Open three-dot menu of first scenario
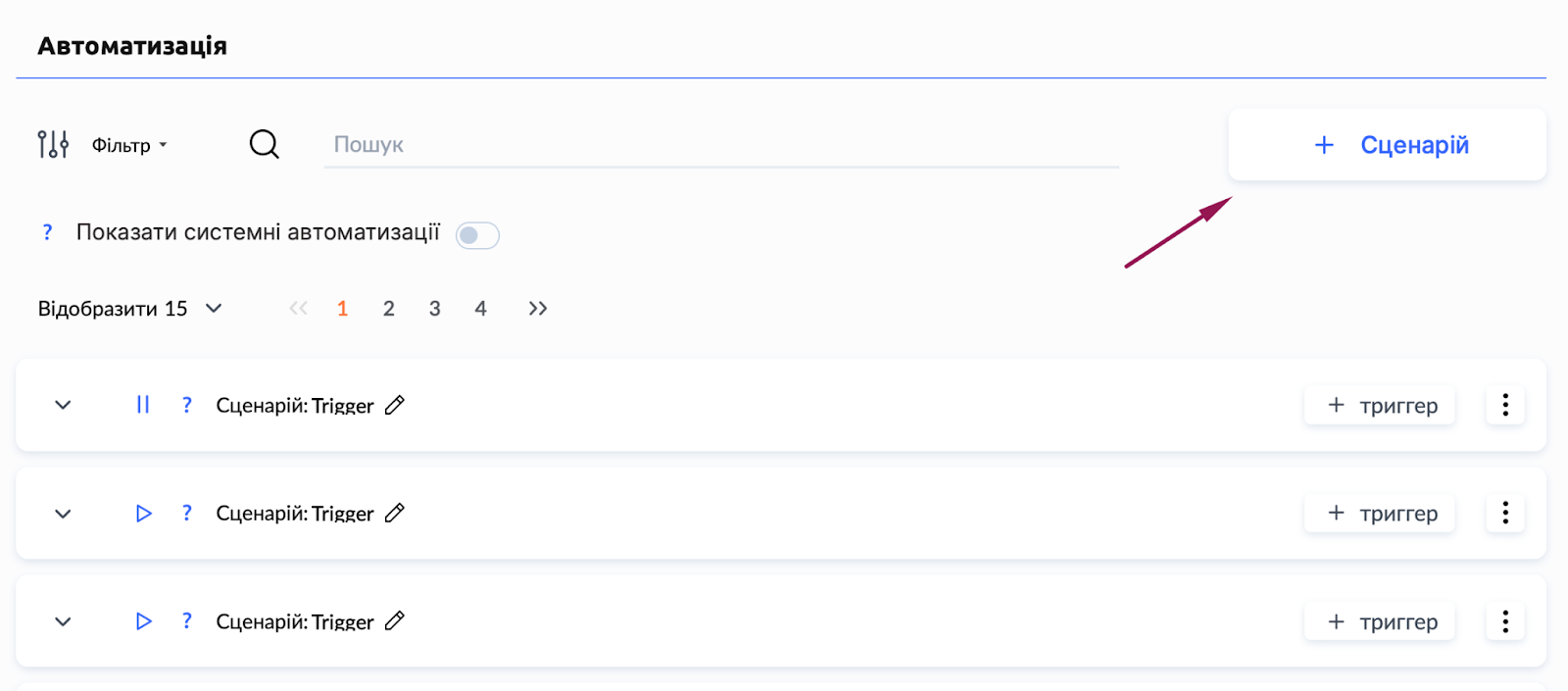 (1505, 405)
